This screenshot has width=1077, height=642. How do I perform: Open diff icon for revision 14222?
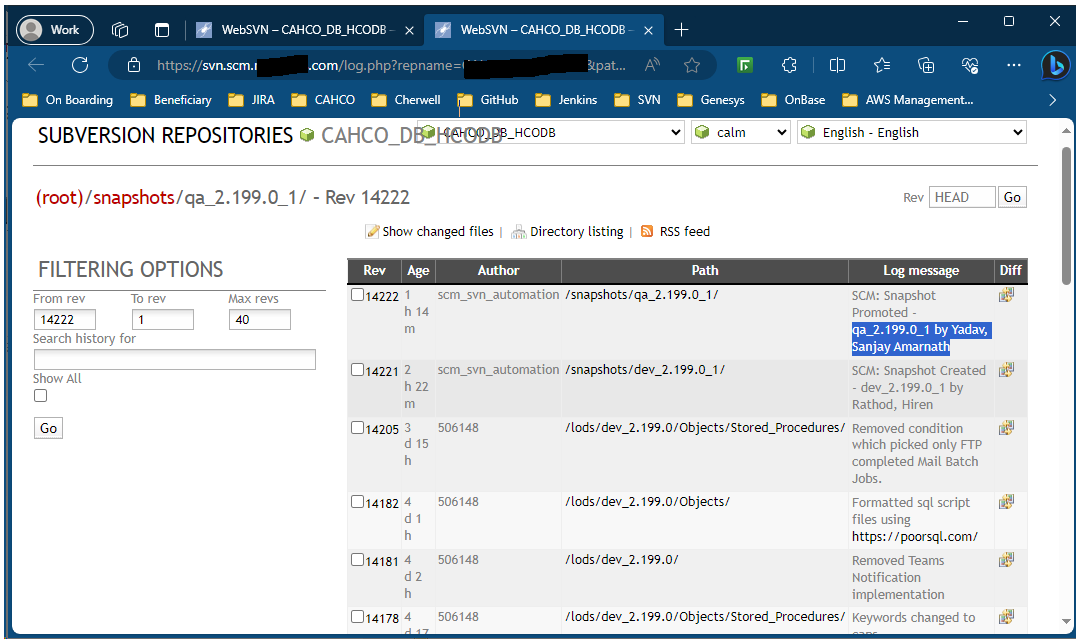pyautogui.click(x=1006, y=295)
